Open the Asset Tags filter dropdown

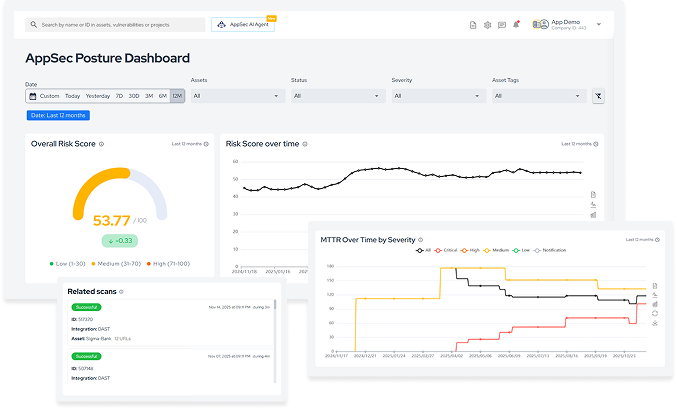pos(539,96)
